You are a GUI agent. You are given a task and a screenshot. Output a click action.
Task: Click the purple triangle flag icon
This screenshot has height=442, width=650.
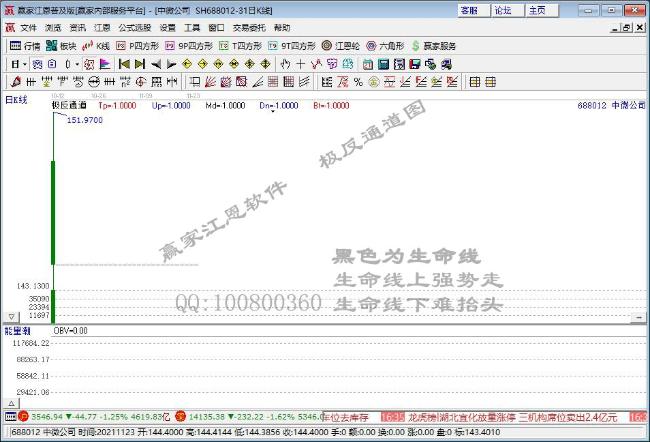coord(105,64)
